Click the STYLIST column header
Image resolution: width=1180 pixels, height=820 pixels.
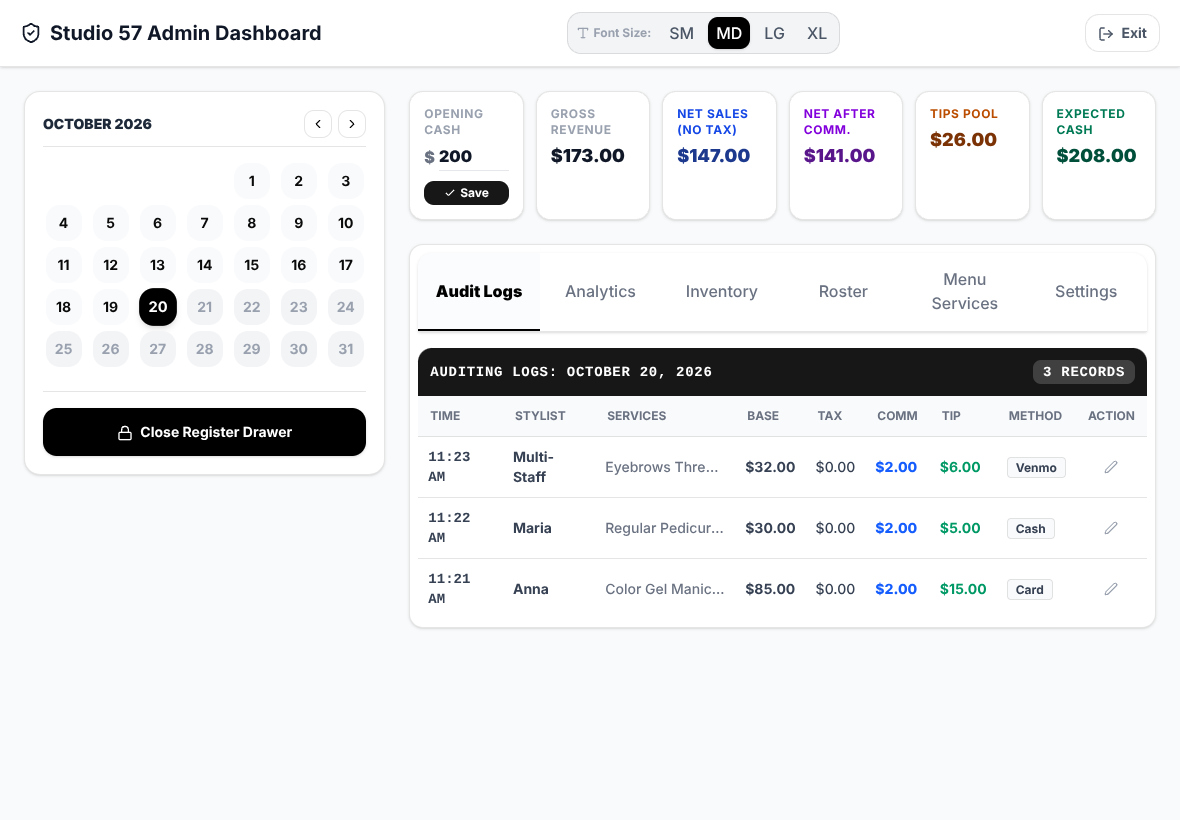click(x=540, y=416)
